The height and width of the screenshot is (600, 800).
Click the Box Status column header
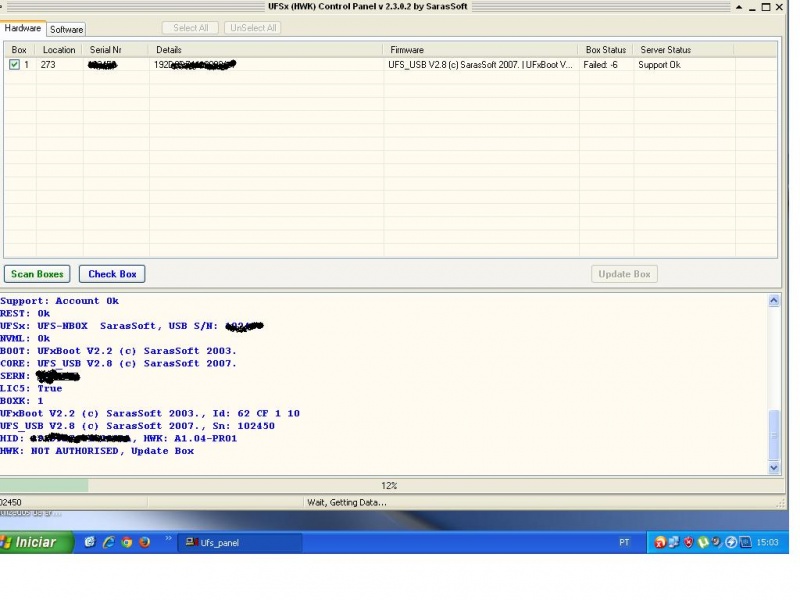click(x=606, y=50)
